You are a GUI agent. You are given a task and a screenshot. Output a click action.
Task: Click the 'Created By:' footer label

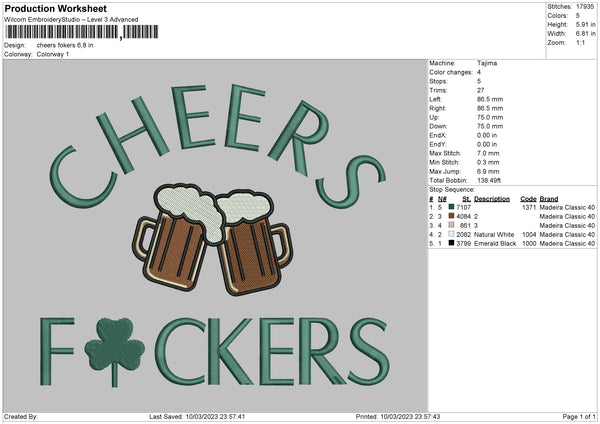(x=21, y=416)
